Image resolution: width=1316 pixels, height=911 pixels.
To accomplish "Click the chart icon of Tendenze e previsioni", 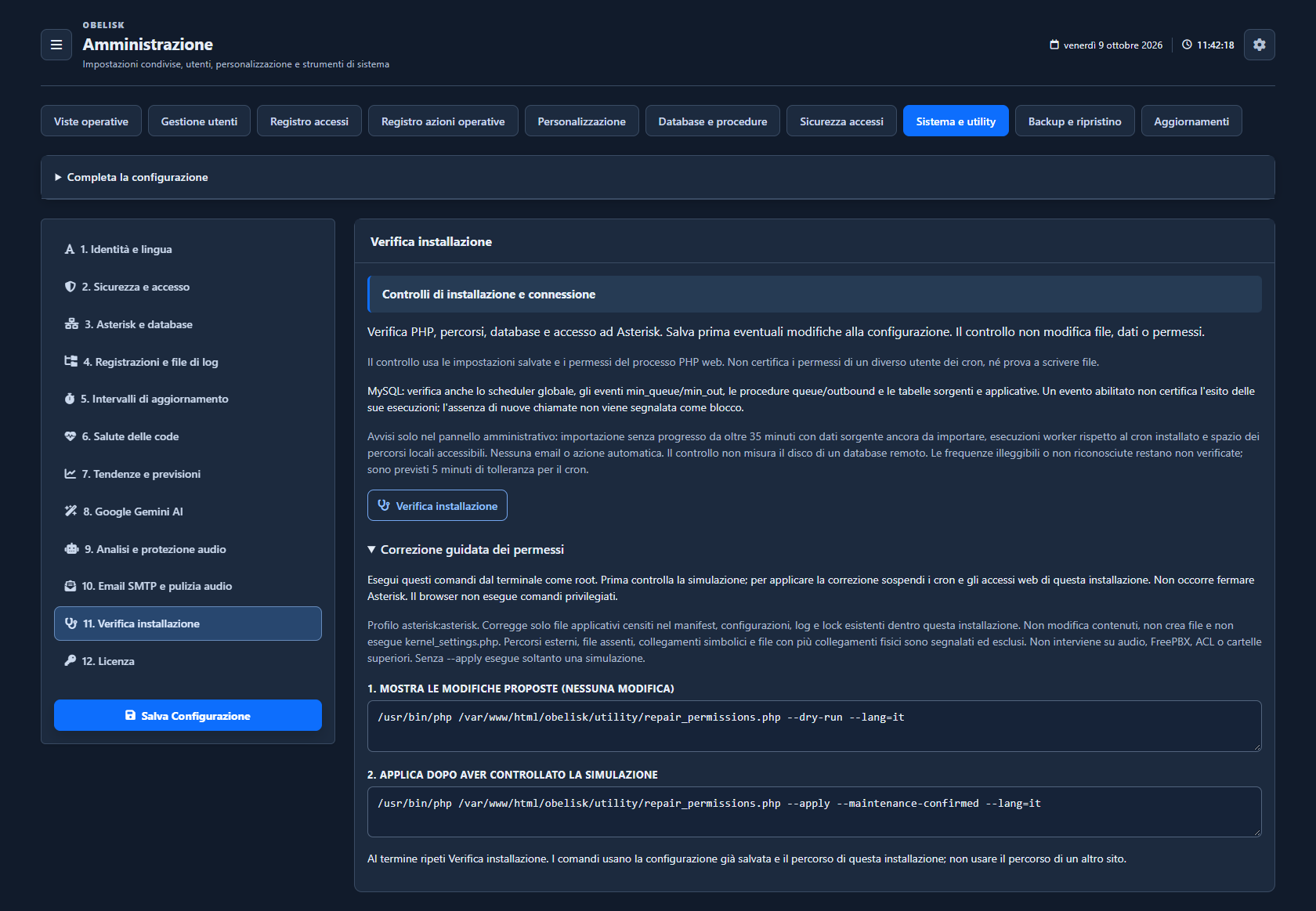I will click(70, 474).
